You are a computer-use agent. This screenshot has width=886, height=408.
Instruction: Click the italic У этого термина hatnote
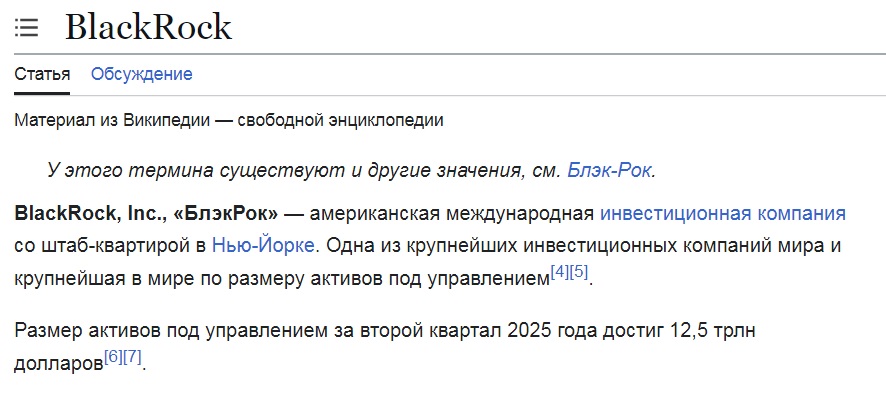[x=351, y=171]
